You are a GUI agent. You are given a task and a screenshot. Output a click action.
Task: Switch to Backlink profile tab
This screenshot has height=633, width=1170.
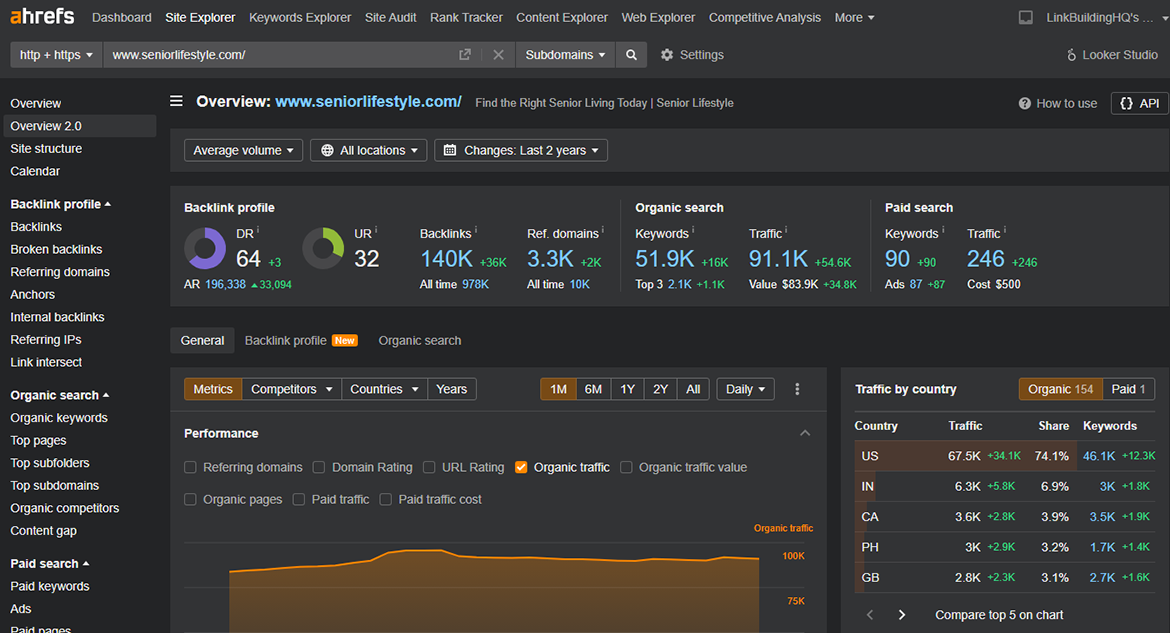pos(301,340)
